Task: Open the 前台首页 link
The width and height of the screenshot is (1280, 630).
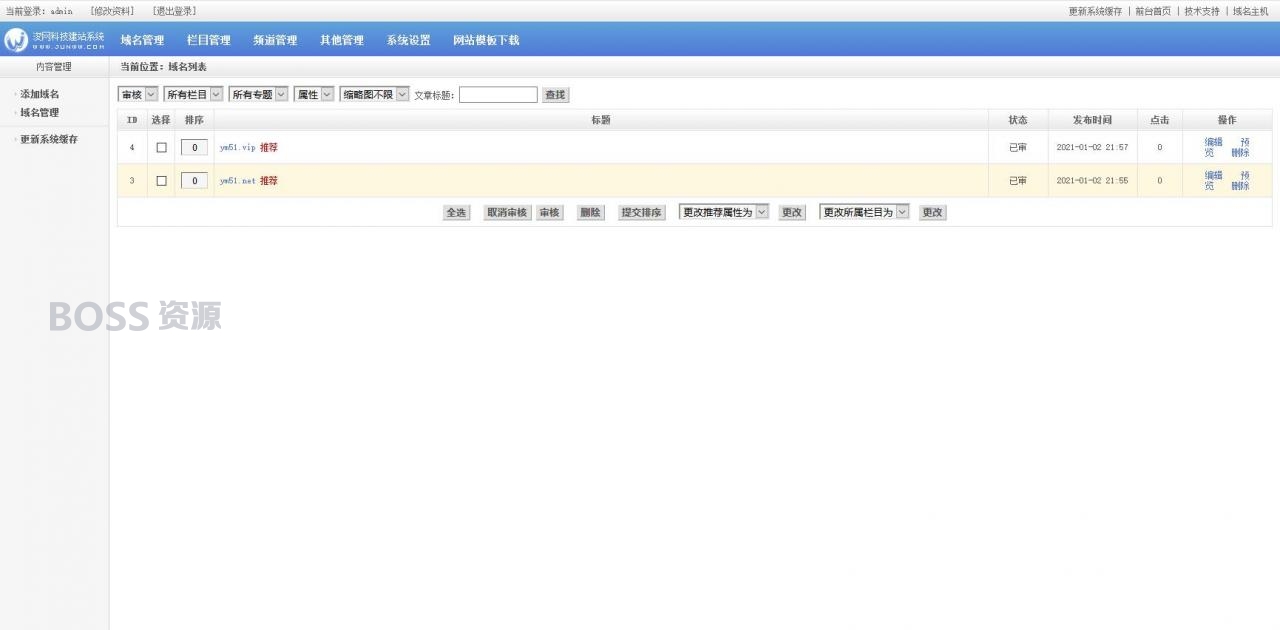Action: pos(1152,11)
